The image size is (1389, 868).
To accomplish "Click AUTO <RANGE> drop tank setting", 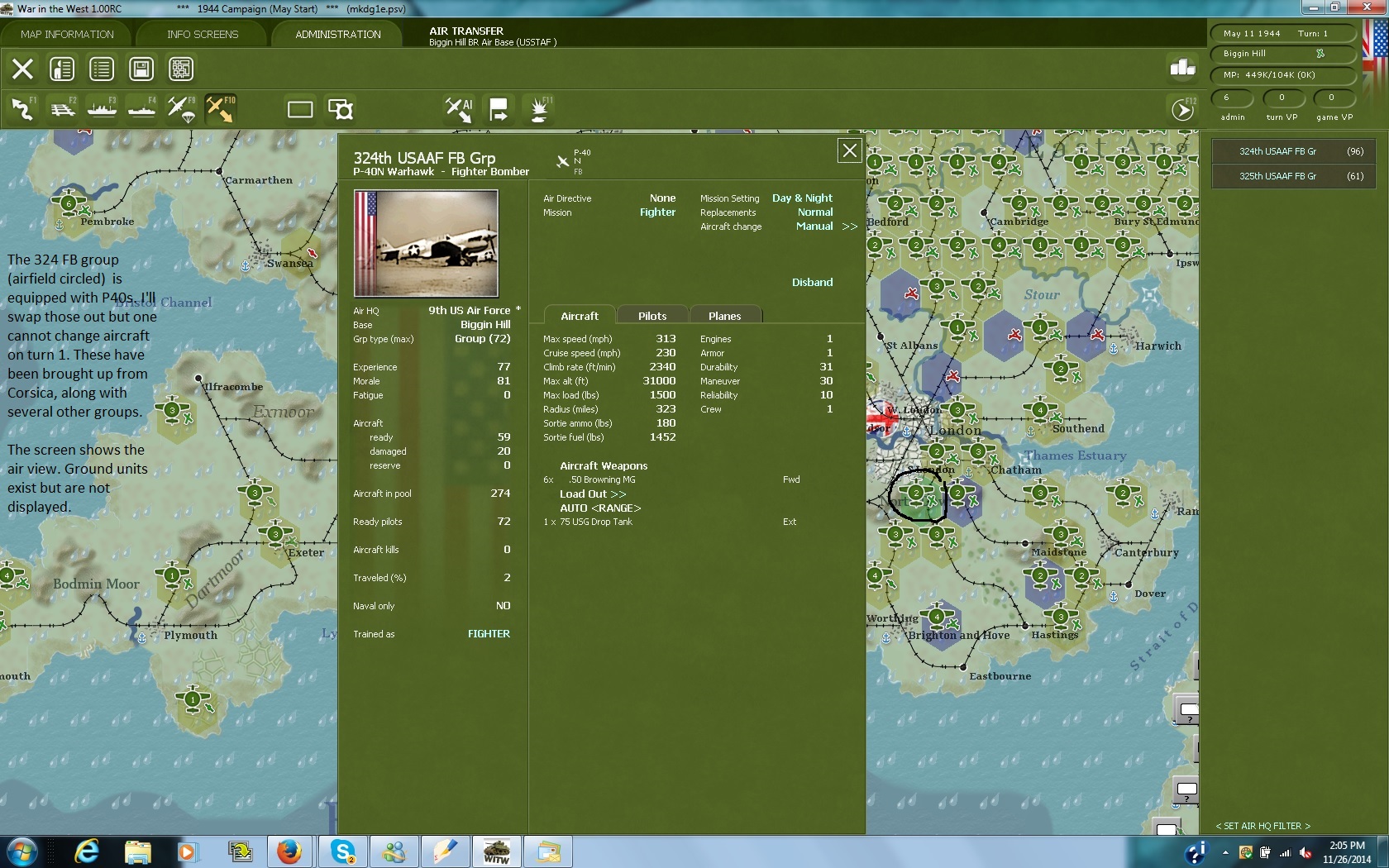I will 600,508.
